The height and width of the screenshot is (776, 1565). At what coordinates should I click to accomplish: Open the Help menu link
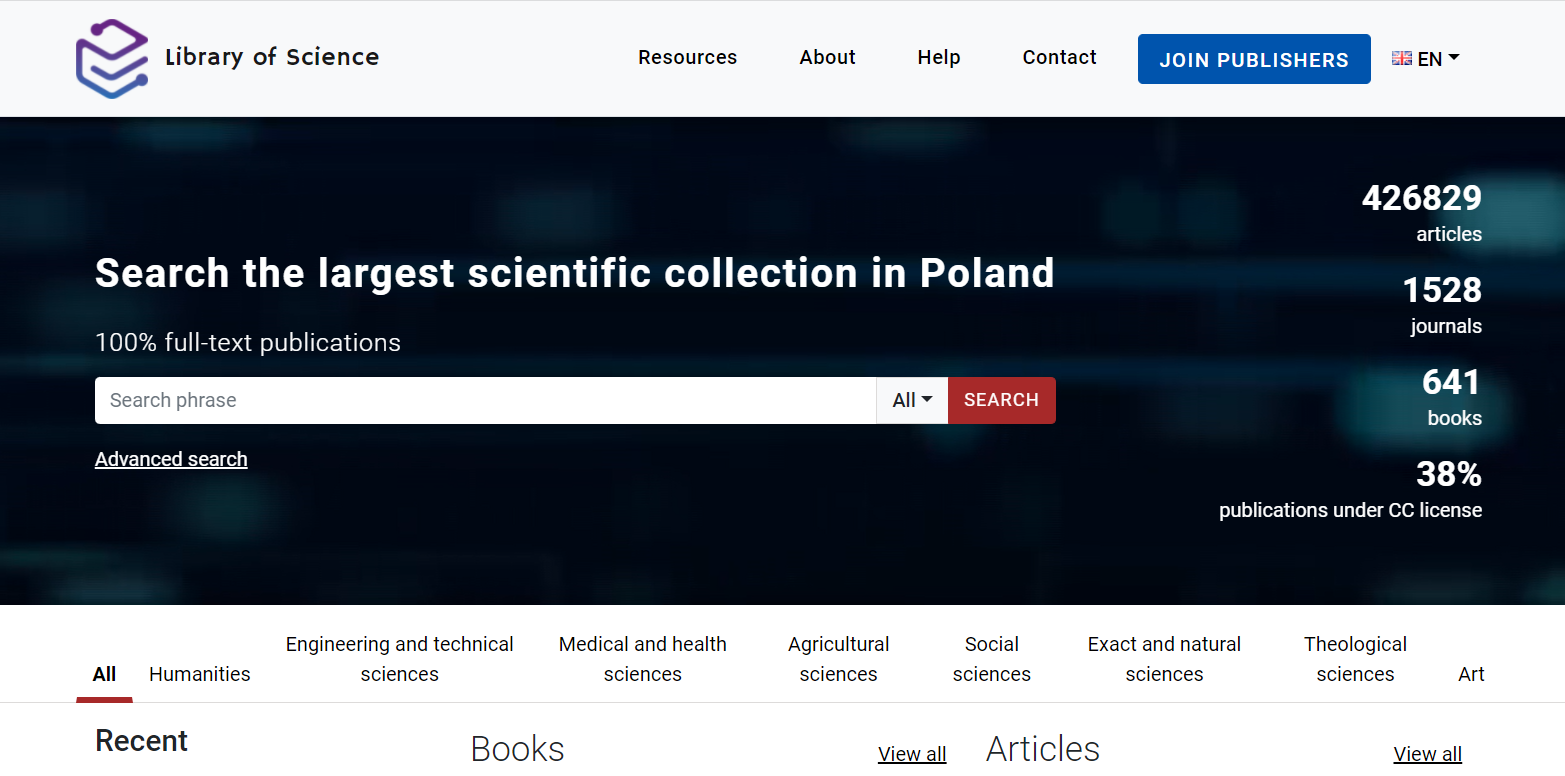pos(938,58)
